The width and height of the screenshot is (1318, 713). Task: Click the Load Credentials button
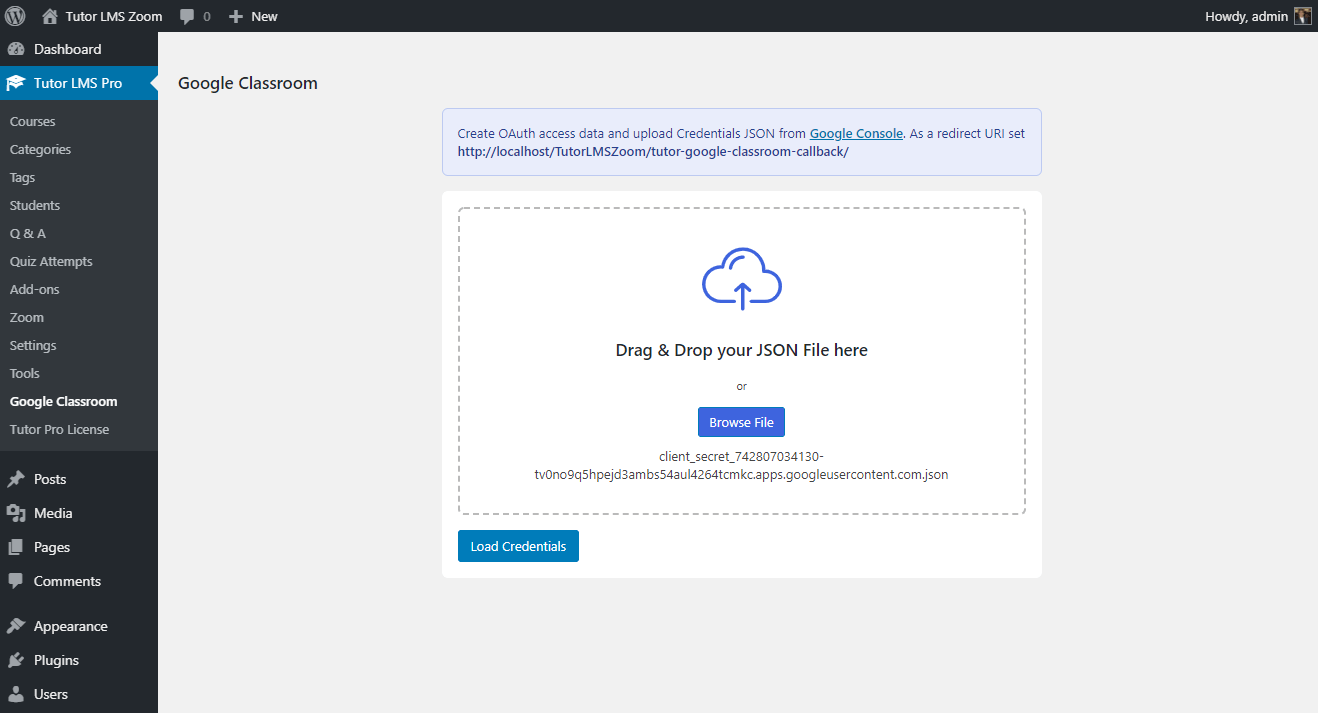click(518, 546)
